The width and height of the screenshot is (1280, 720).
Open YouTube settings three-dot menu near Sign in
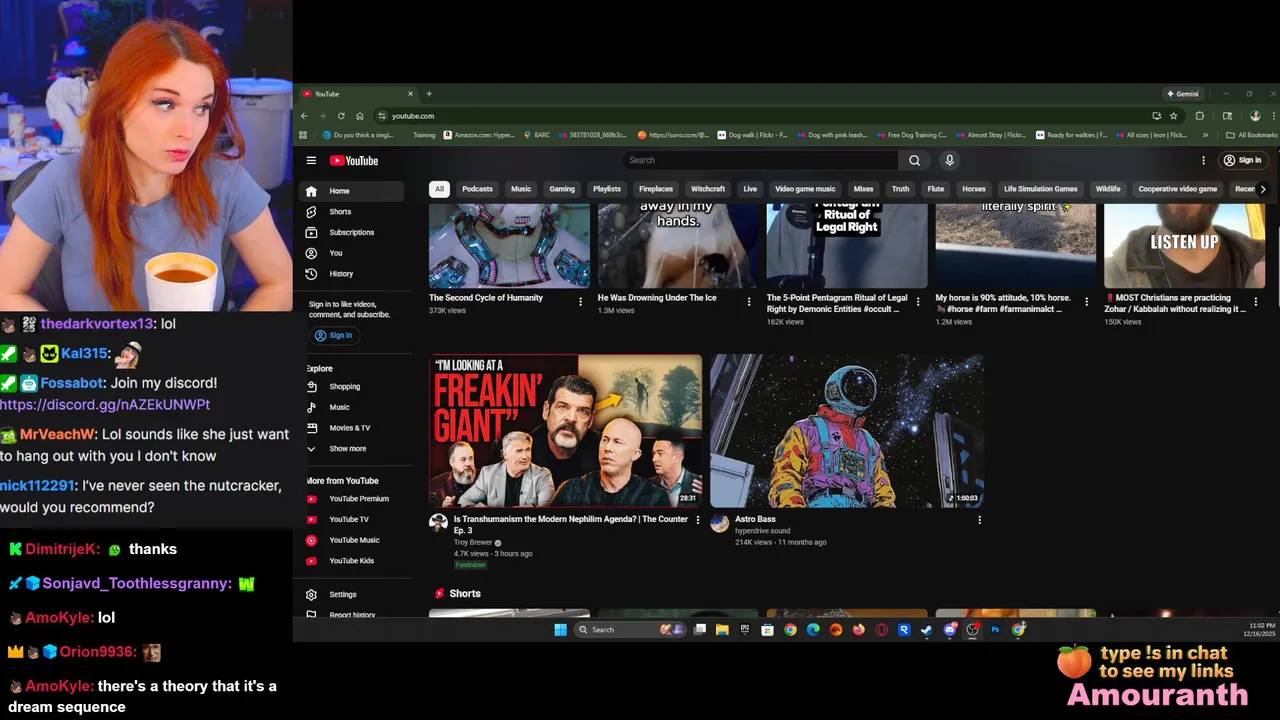[x=1203, y=160]
